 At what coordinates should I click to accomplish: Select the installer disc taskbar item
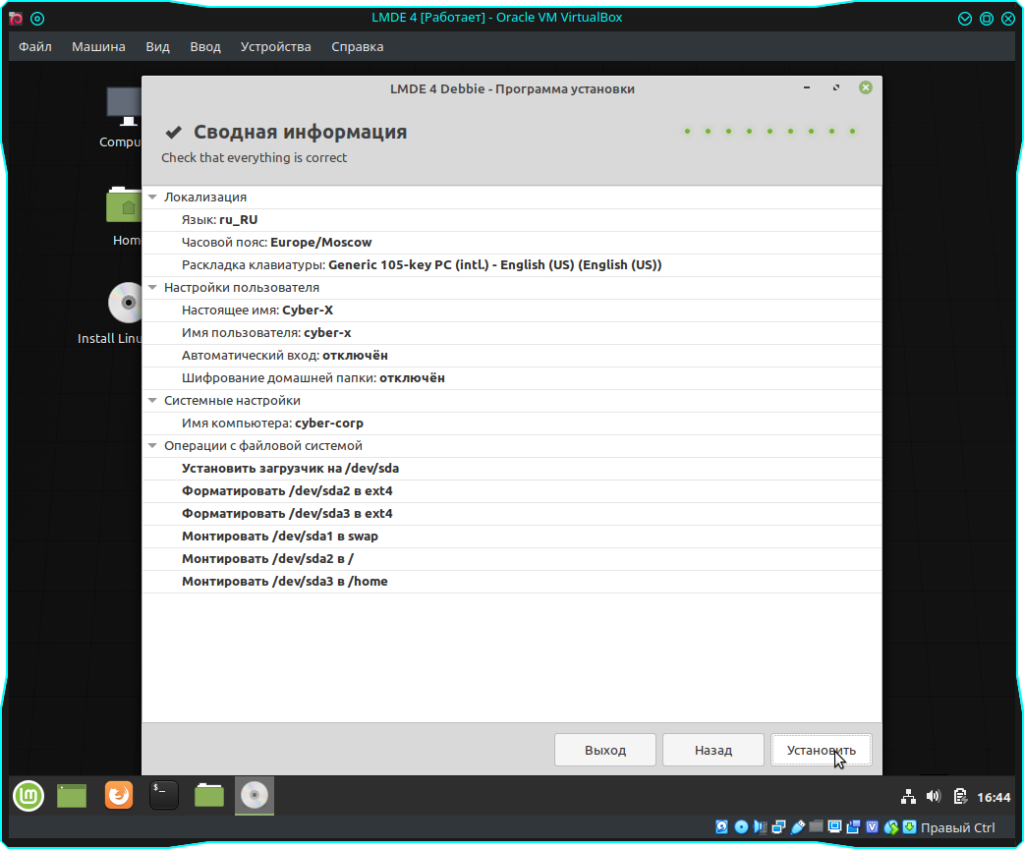point(255,796)
